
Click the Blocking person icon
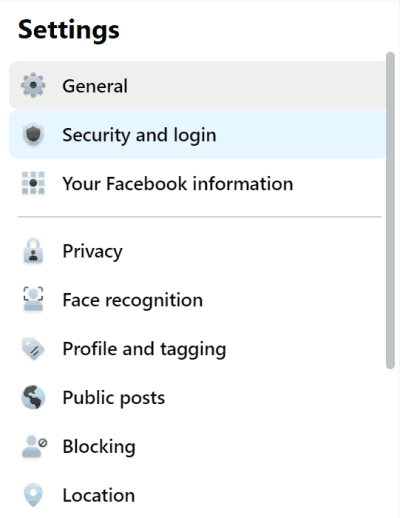click(34, 446)
